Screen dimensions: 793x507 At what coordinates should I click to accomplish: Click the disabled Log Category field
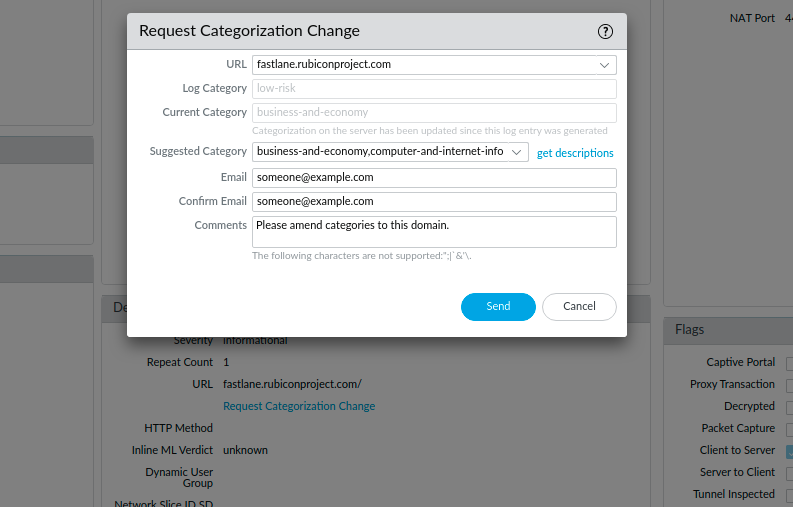(x=433, y=89)
